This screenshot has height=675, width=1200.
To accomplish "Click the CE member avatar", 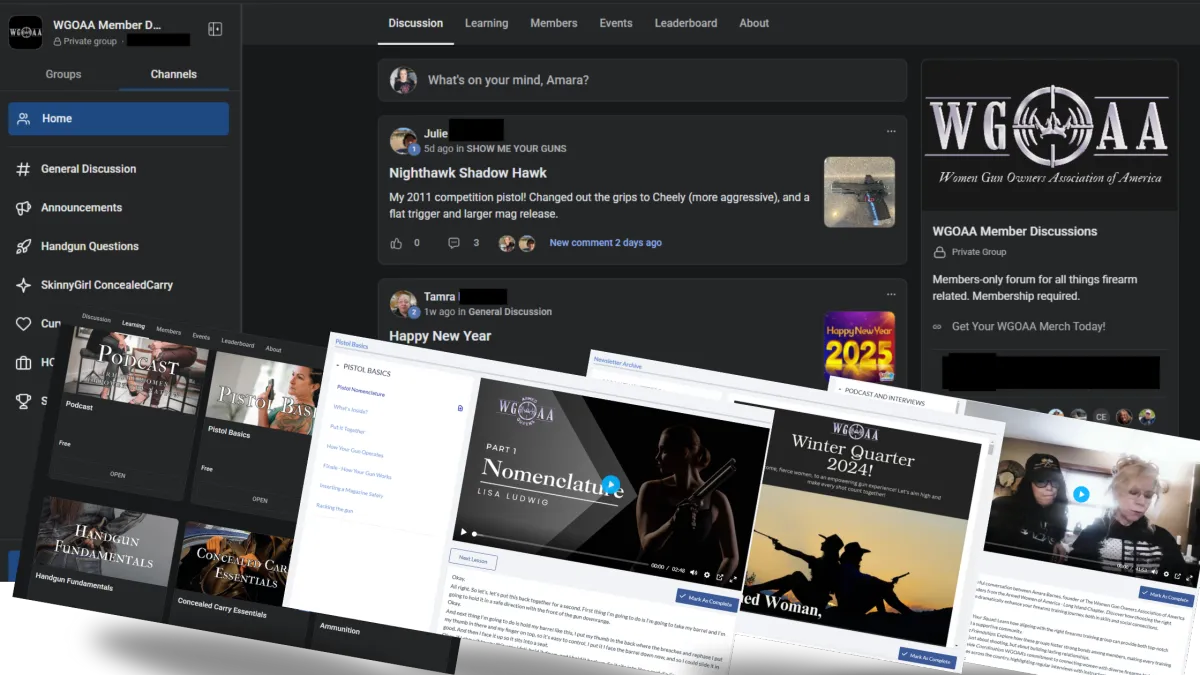I will pos(1101,416).
